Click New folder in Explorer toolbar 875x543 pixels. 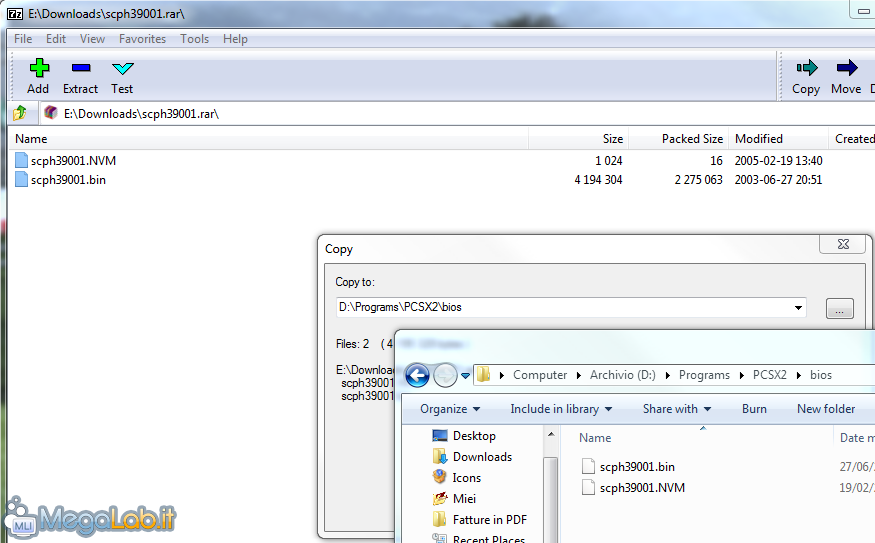pos(826,409)
